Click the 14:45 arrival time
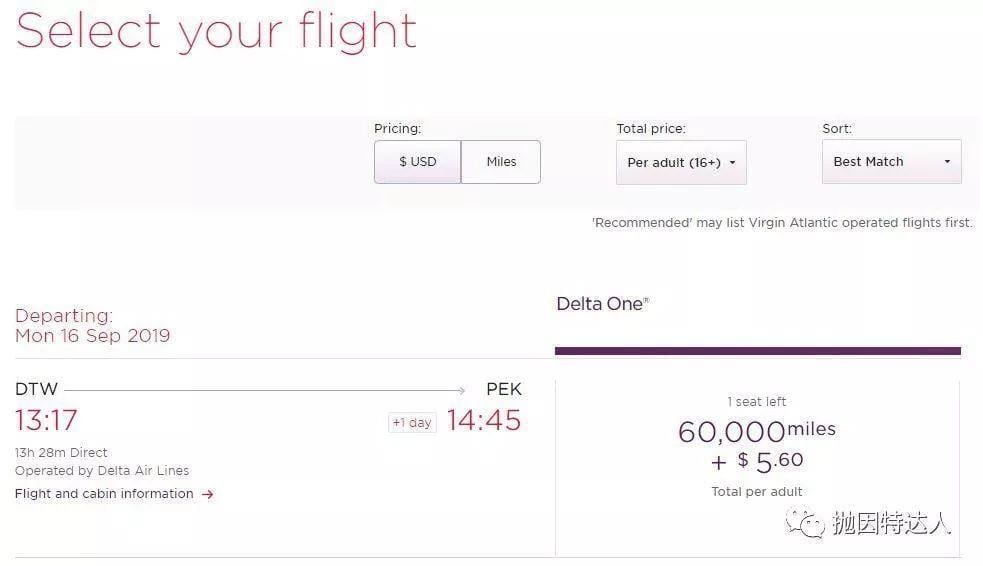The height and width of the screenshot is (566, 983). pyautogui.click(x=484, y=420)
